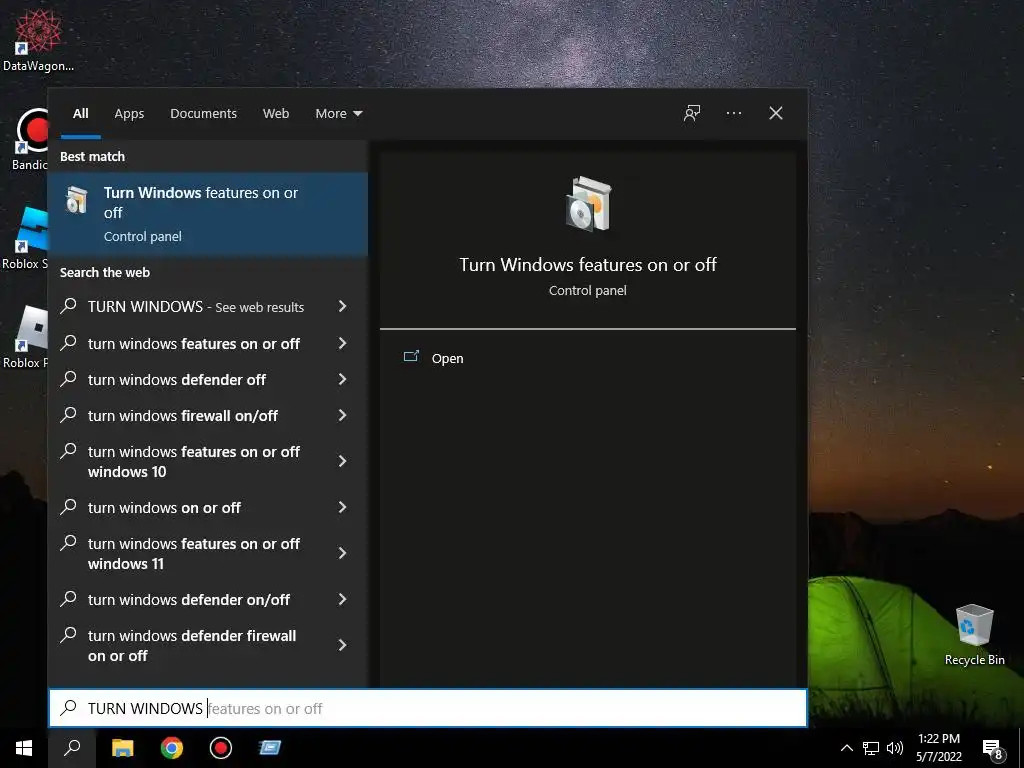Screen dimensions: 1024x768
Task: Launch Google Chrome from the taskbar
Action: tap(172, 748)
